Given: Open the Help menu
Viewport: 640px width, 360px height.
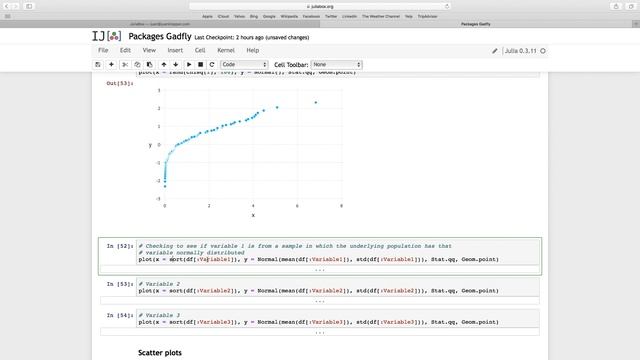Looking at the screenshot, I should [253, 50].
